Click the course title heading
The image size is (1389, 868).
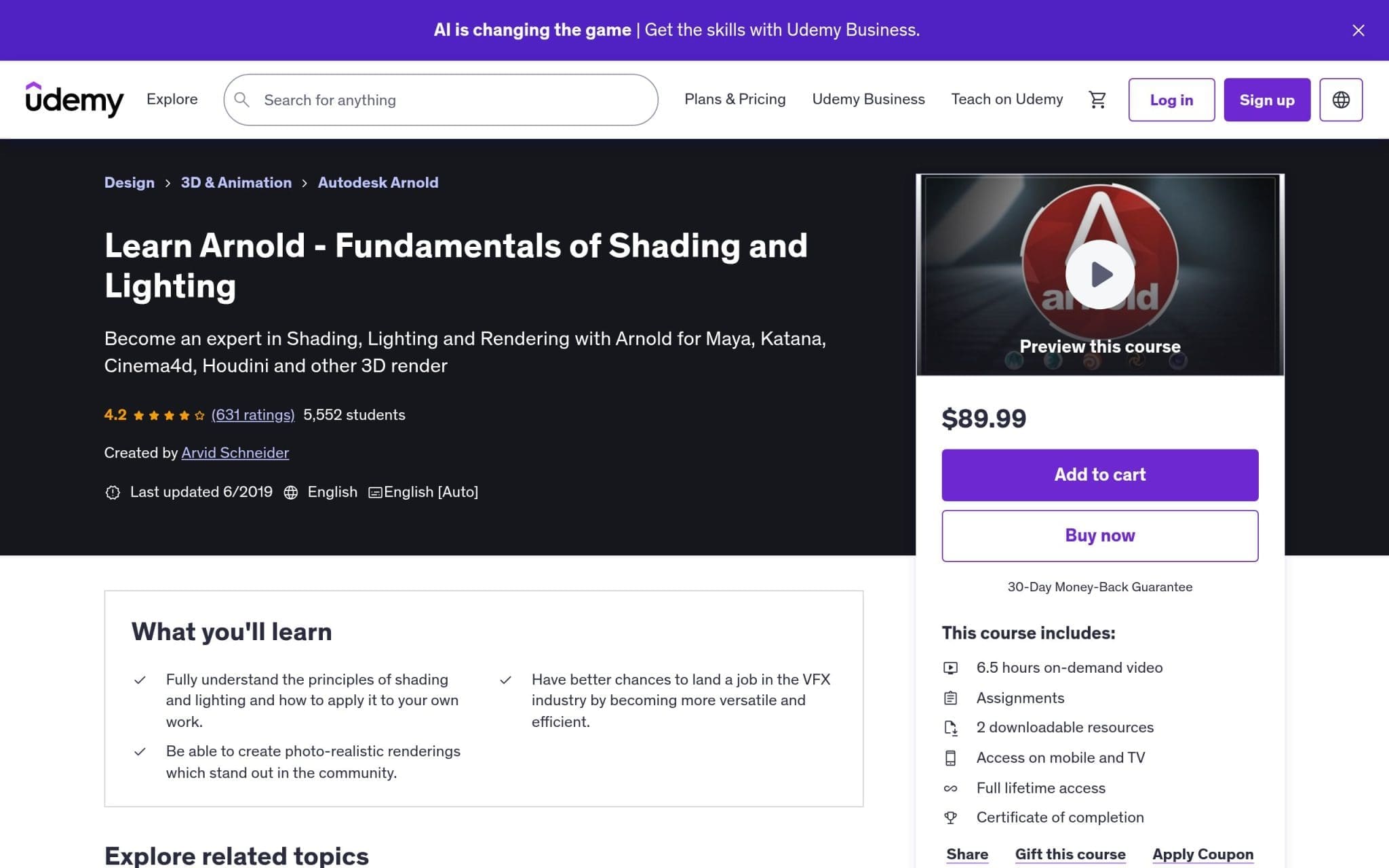point(456,265)
